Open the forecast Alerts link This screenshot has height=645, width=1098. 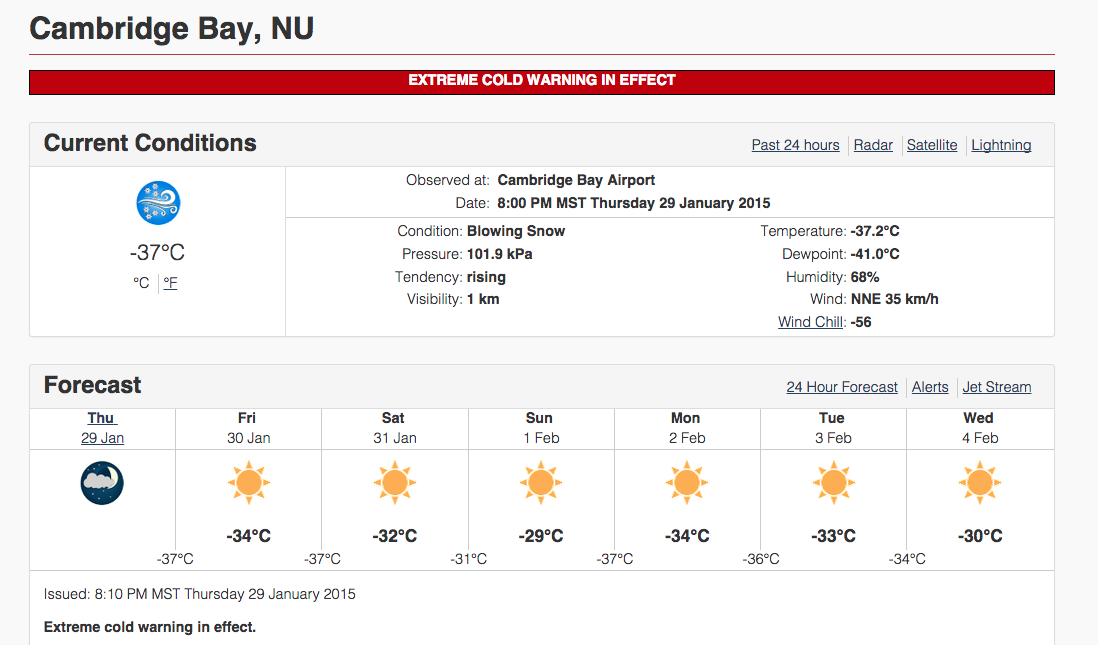click(930, 387)
